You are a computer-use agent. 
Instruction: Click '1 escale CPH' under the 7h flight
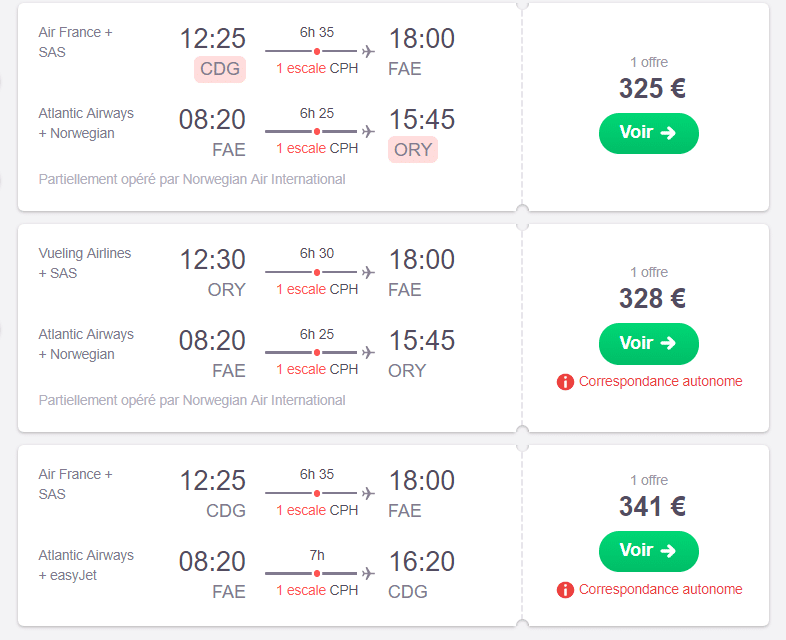[x=317, y=590]
